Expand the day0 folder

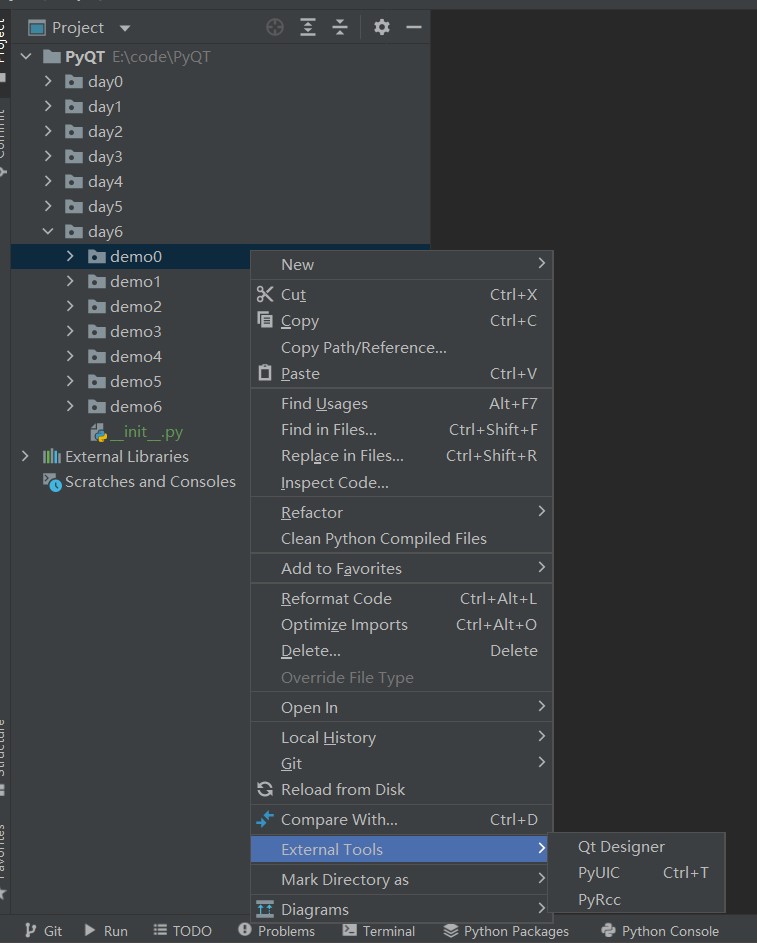tap(48, 81)
